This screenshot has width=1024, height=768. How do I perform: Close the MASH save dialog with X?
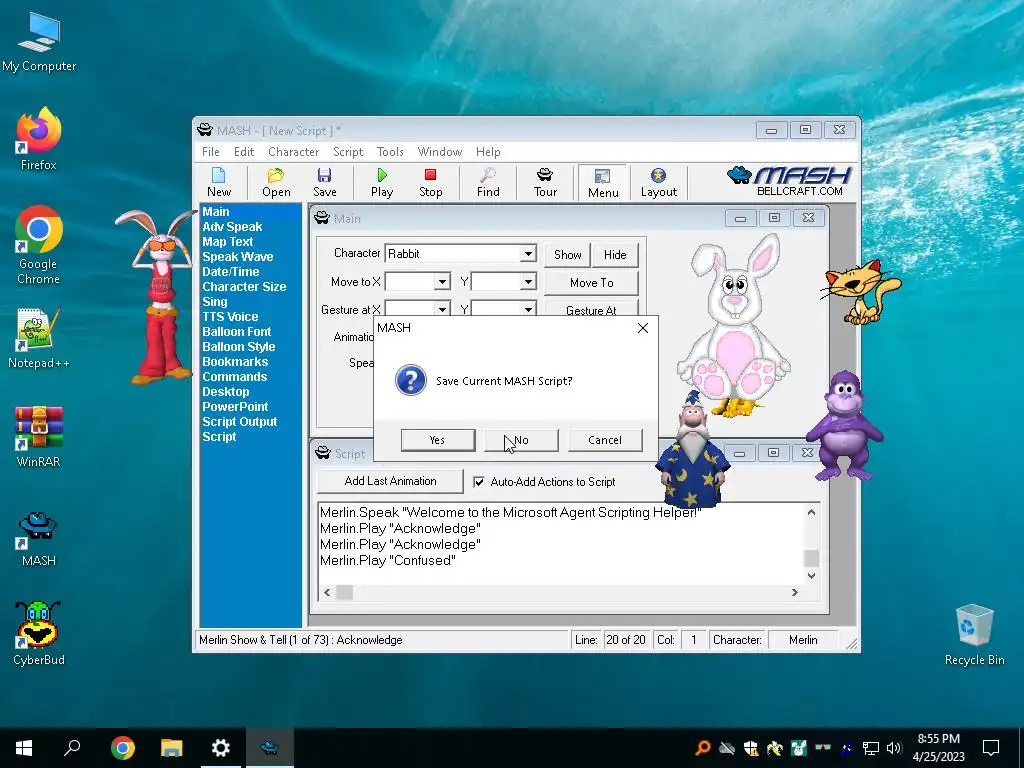(643, 328)
